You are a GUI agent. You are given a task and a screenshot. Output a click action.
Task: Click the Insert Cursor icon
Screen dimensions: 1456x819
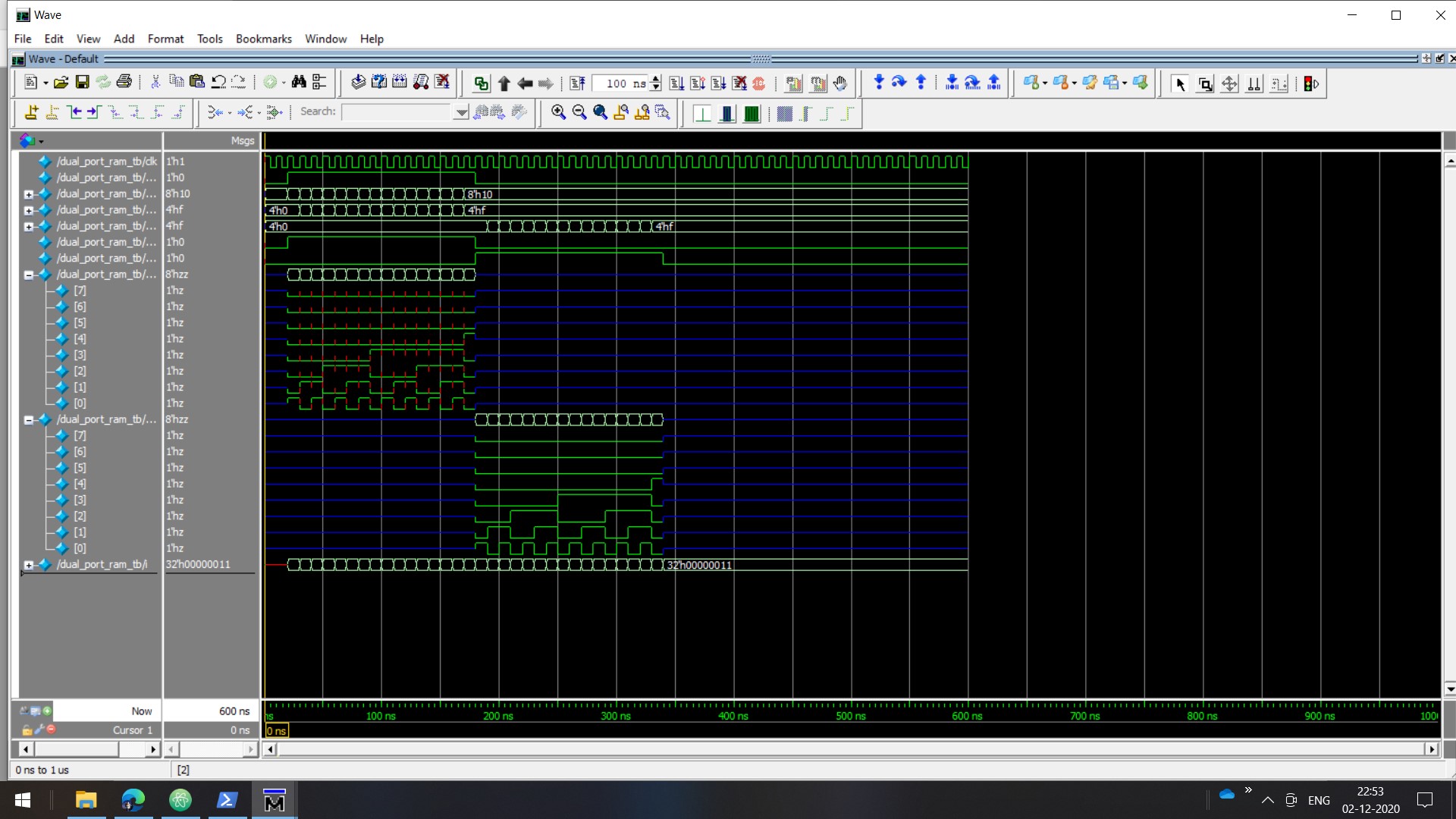tap(31, 112)
